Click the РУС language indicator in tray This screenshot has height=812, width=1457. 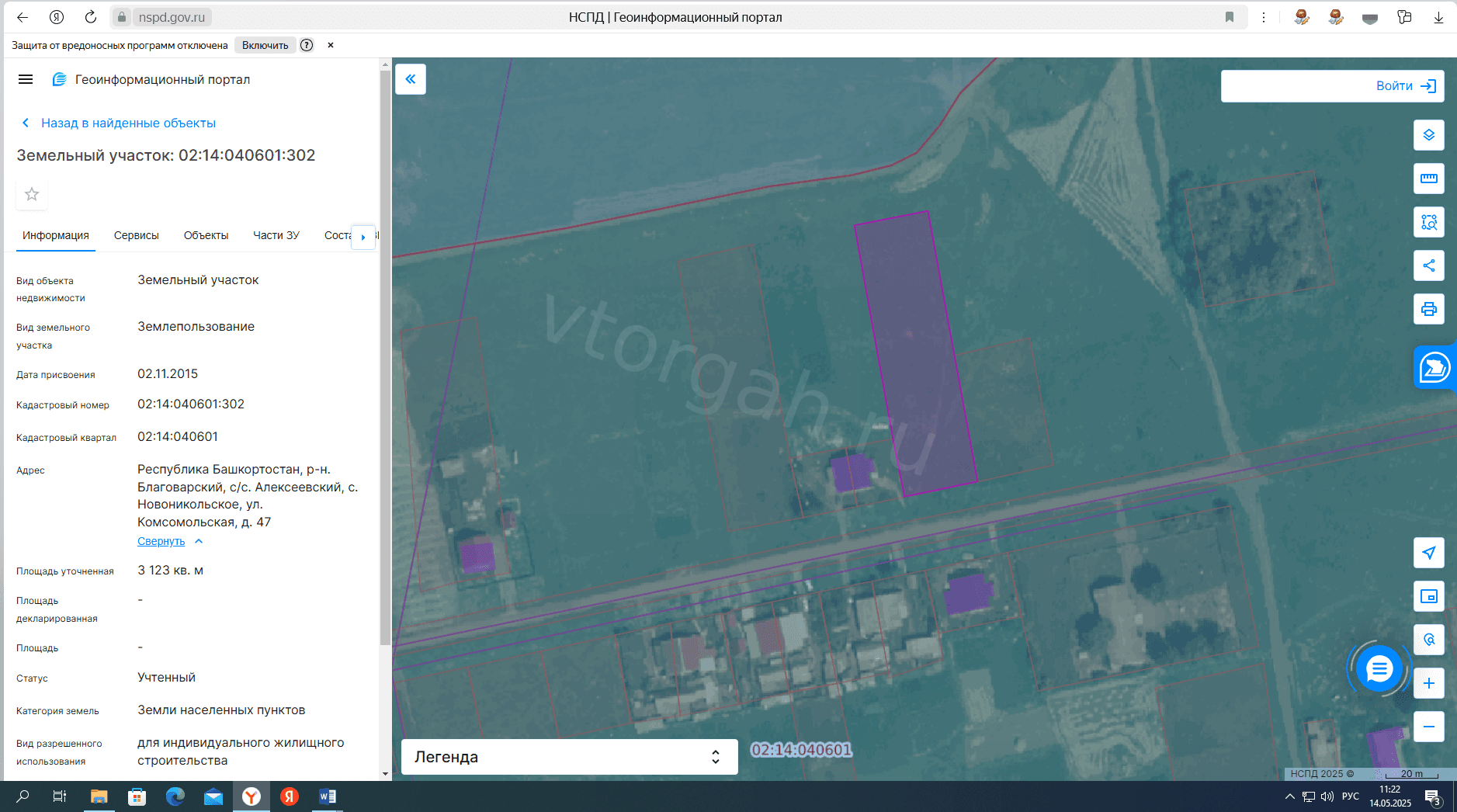point(1351,796)
